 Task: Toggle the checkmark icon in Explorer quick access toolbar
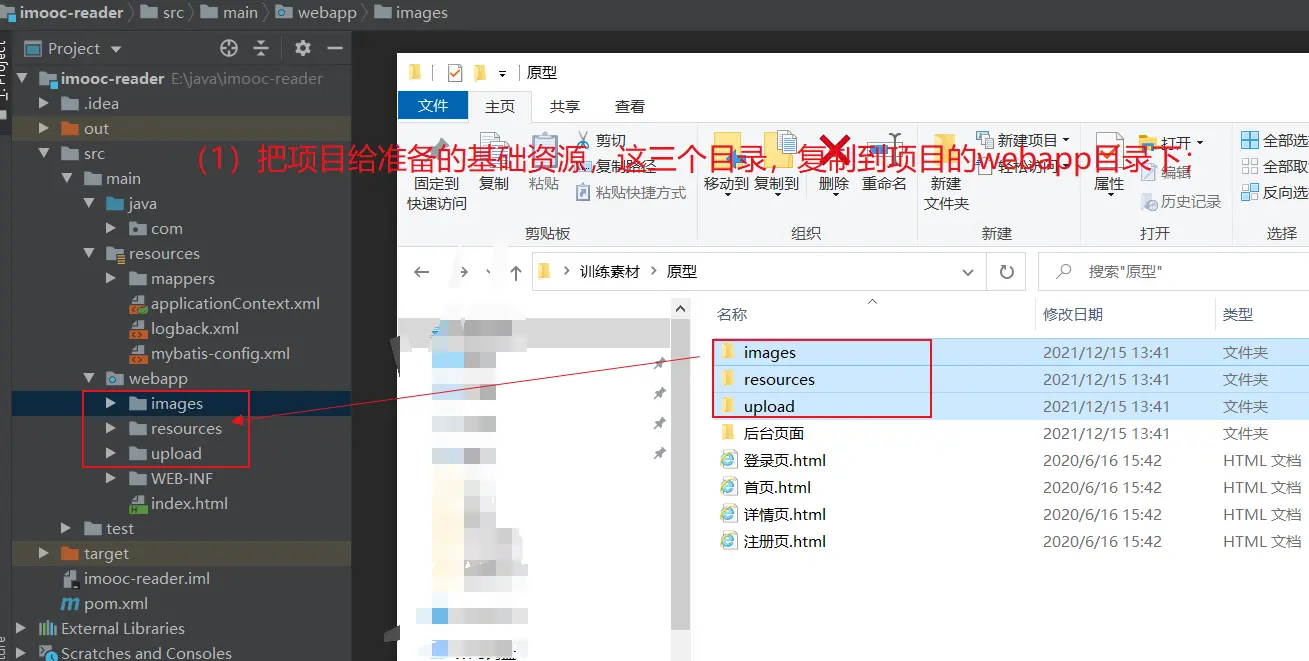(x=455, y=72)
